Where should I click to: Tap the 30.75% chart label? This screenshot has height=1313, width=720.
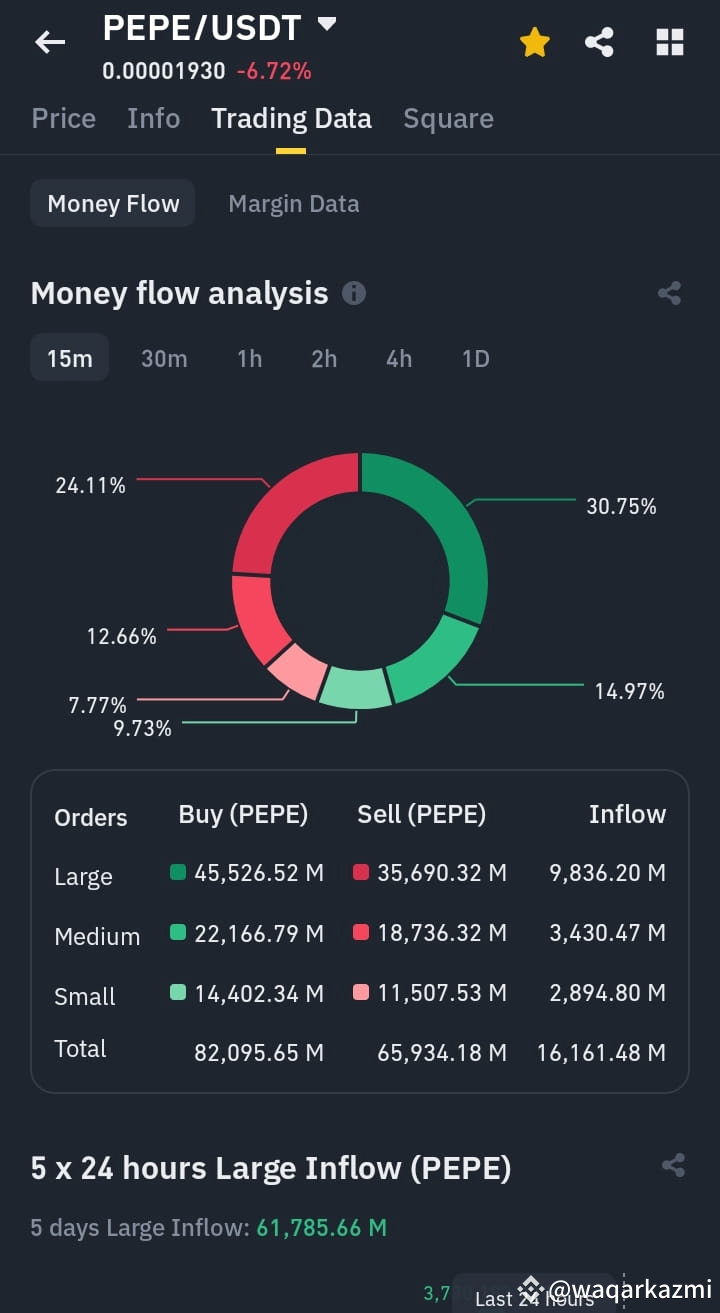[x=621, y=507]
